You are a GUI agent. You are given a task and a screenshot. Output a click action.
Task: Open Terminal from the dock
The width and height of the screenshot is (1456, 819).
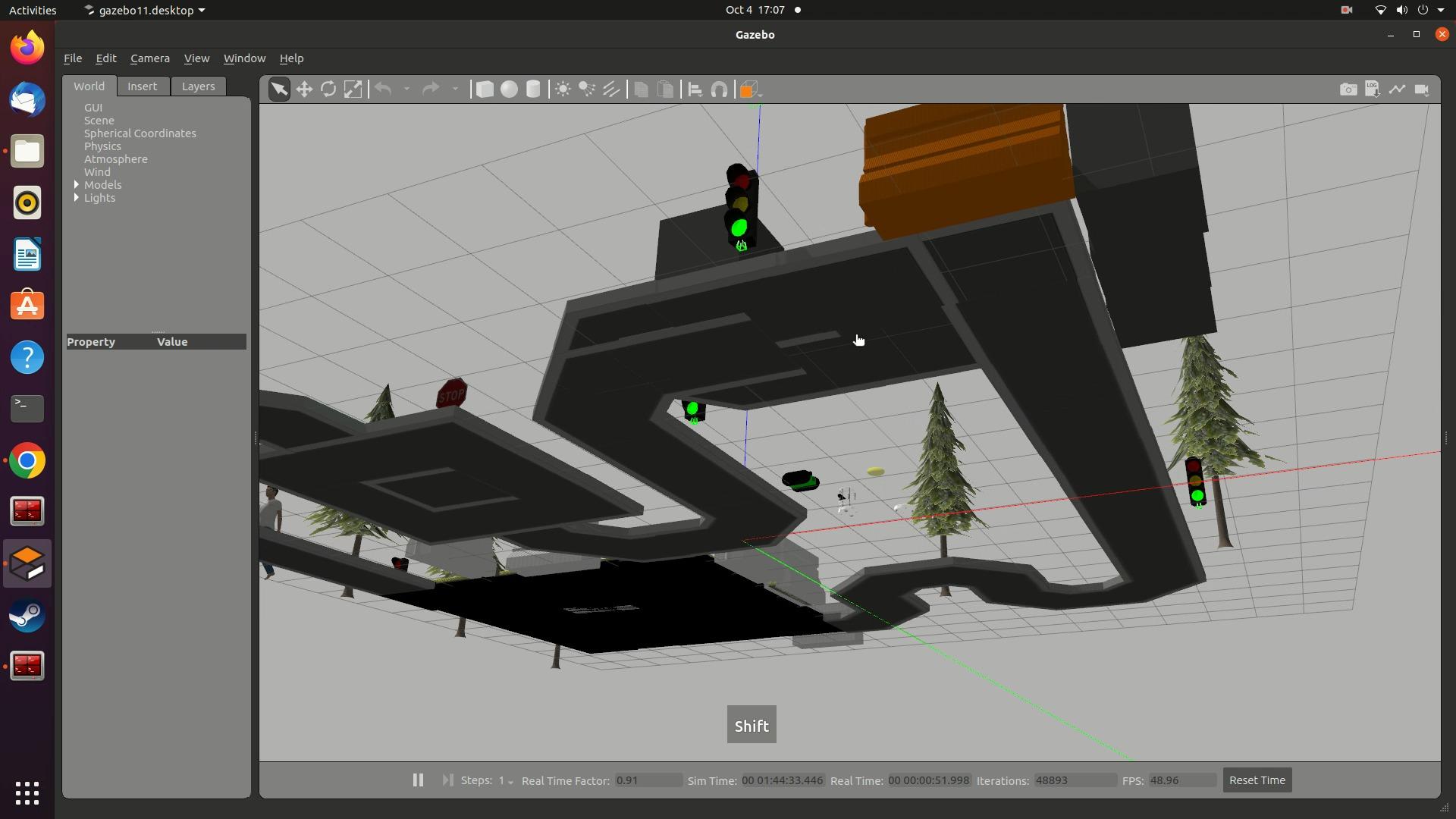coord(27,409)
